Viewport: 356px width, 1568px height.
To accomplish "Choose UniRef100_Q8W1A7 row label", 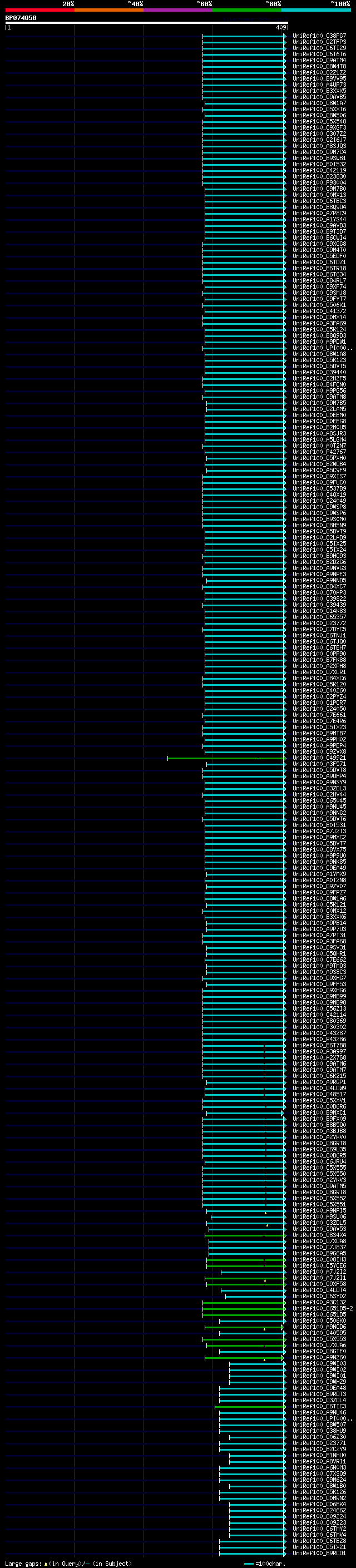I will coord(319,103).
